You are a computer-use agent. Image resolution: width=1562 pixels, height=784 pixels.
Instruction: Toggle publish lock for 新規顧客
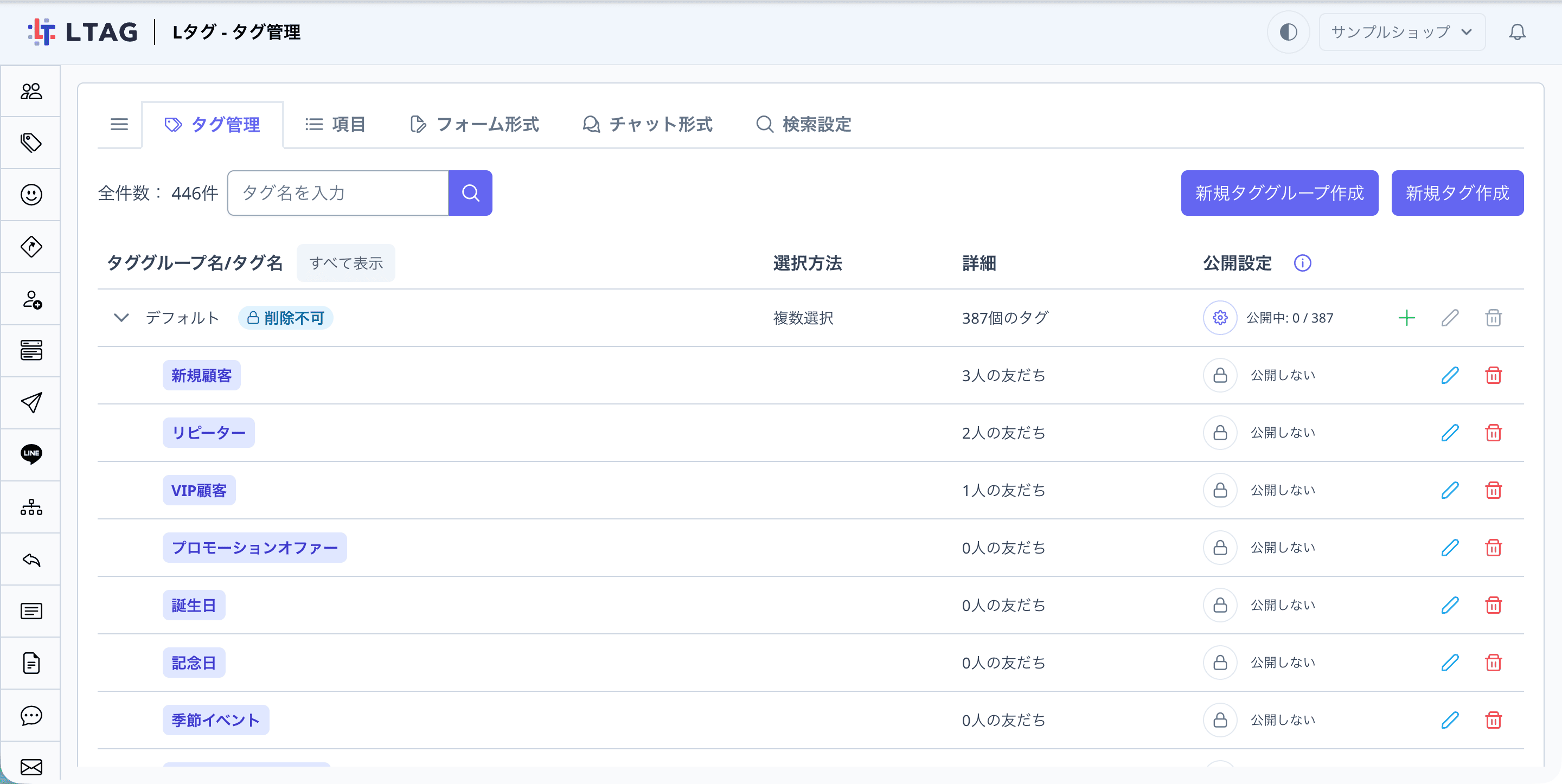pyautogui.click(x=1219, y=375)
